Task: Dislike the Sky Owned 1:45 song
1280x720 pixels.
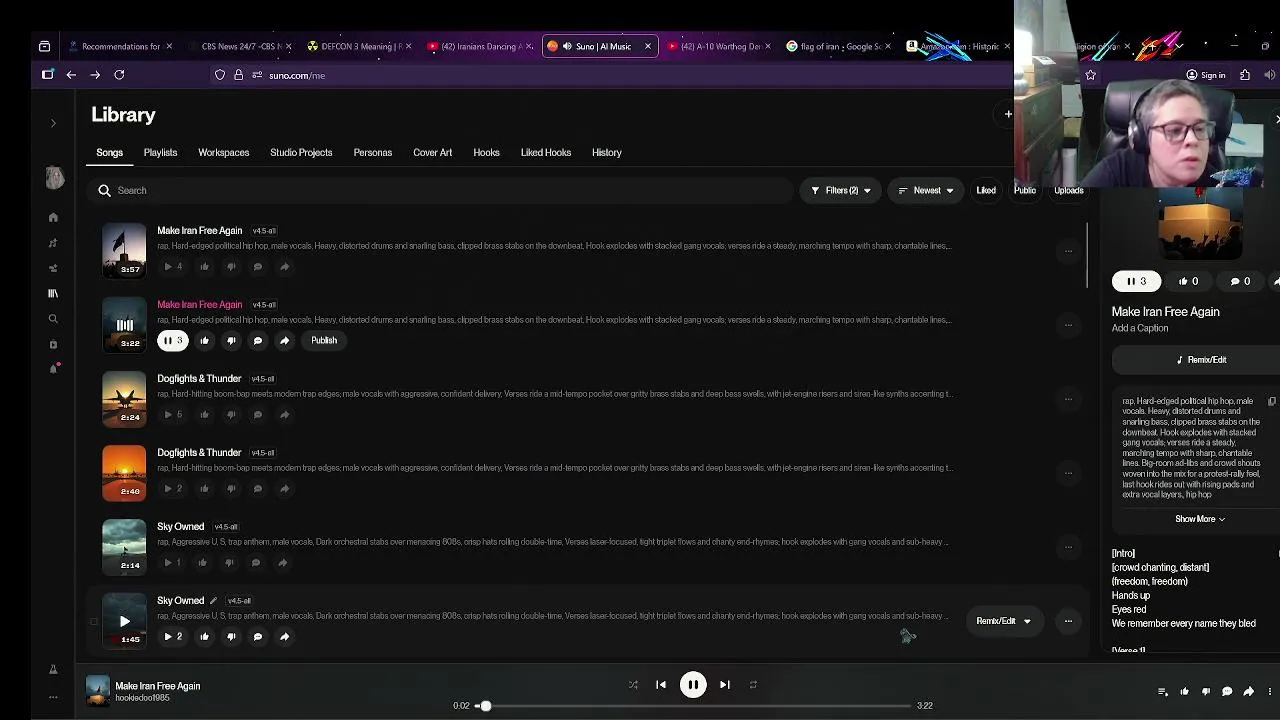Action: [x=231, y=637]
